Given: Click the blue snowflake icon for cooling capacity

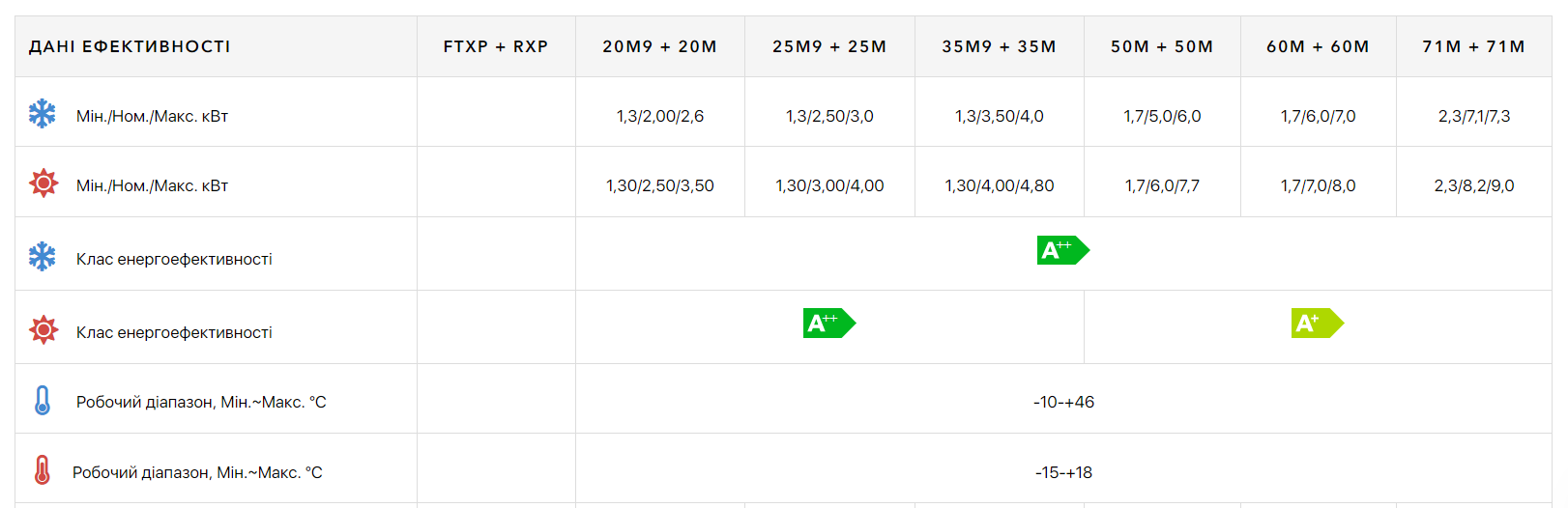Looking at the screenshot, I should coord(43,113).
